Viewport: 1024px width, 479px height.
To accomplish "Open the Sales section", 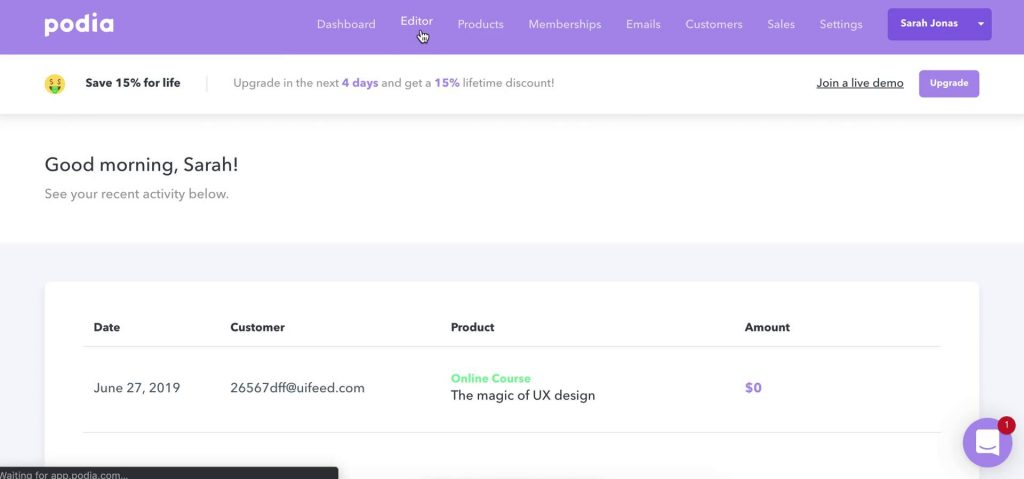I will (781, 24).
